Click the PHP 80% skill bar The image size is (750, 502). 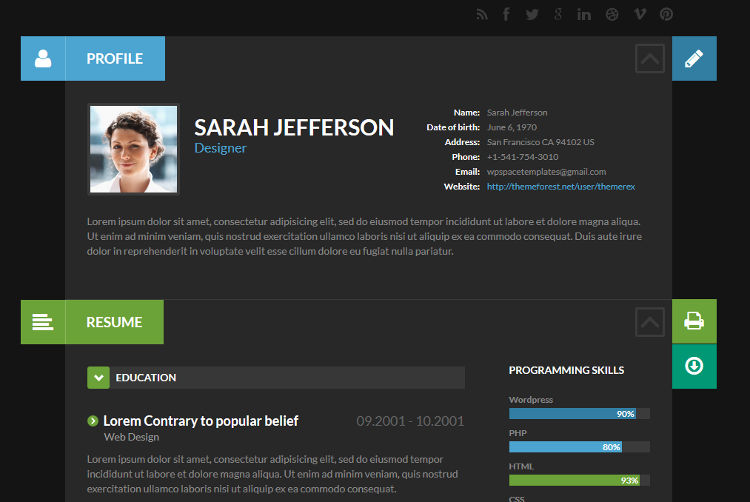coord(579,447)
